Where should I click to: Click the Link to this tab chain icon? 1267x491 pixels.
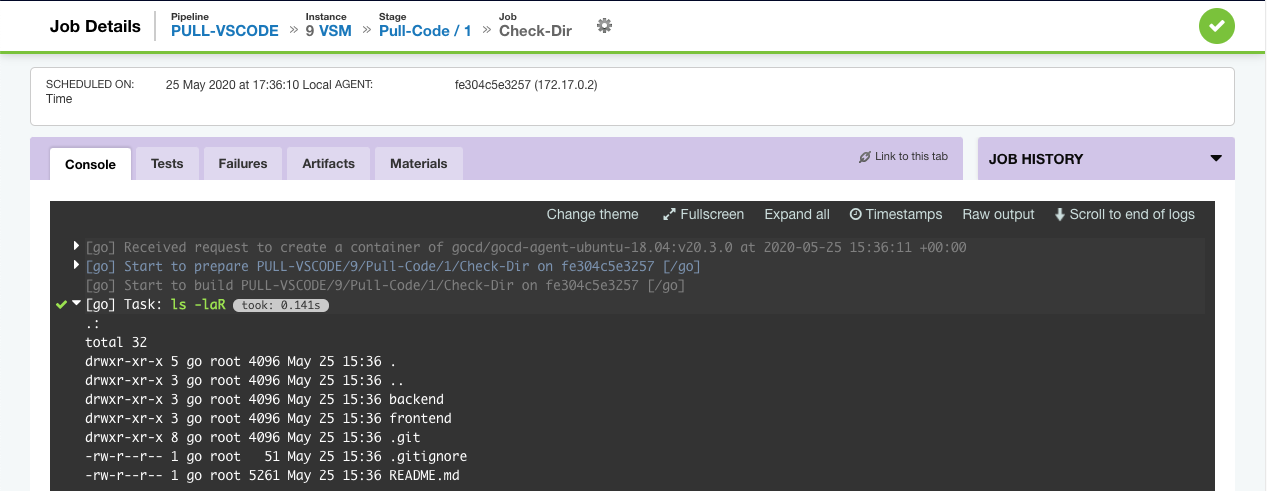pos(865,157)
